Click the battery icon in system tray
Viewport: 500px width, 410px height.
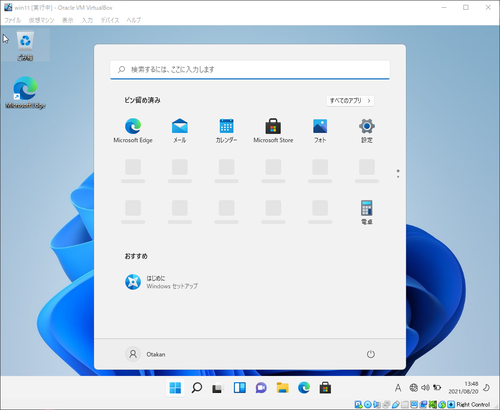[437, 387]
